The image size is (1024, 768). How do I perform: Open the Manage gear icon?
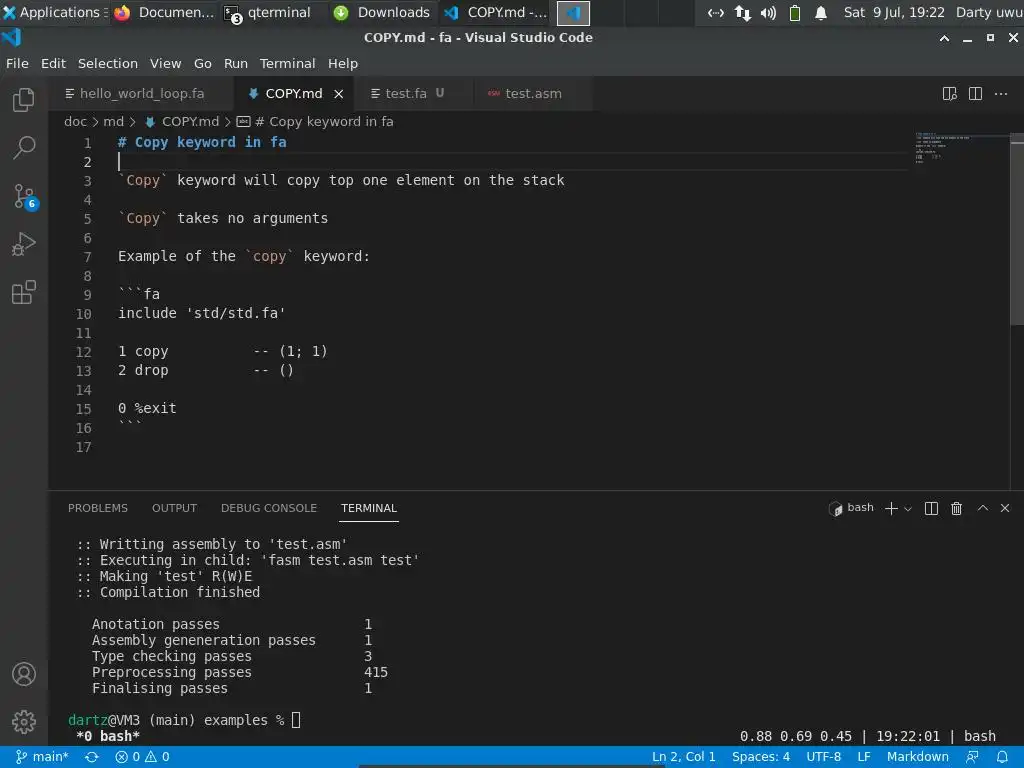click(24, 722)
